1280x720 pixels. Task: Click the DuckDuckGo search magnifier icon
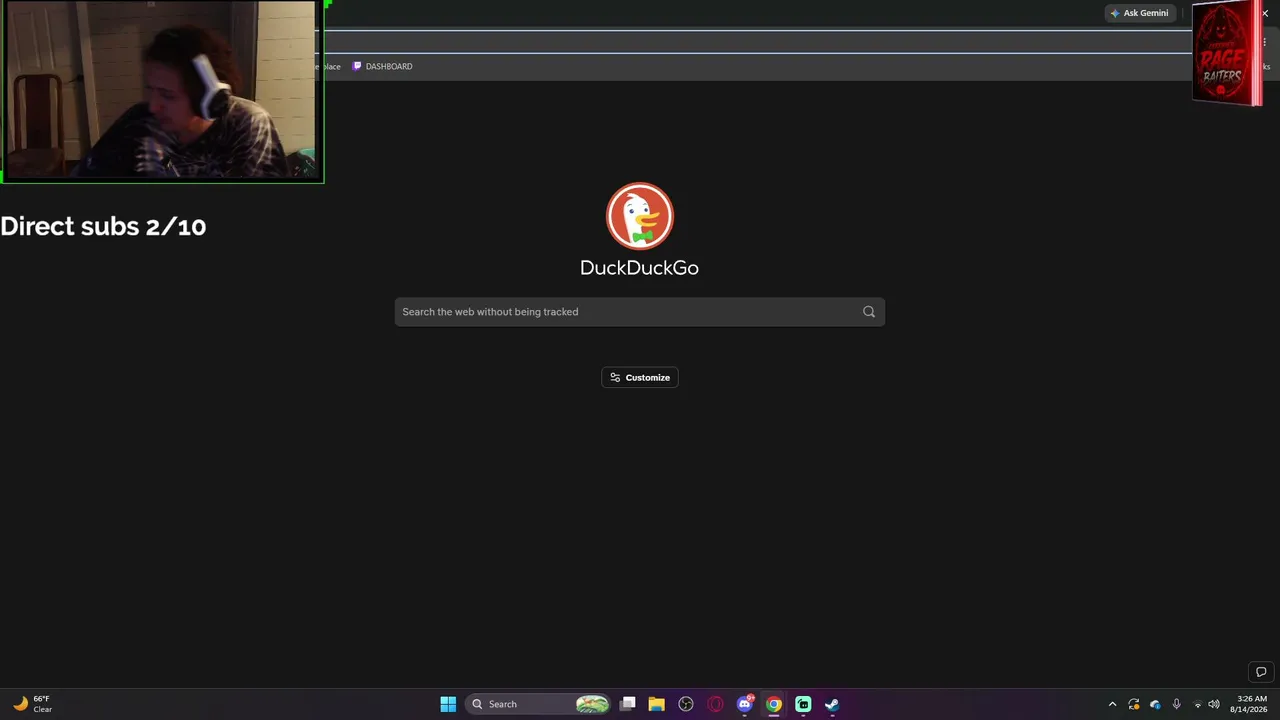(869, 312)
